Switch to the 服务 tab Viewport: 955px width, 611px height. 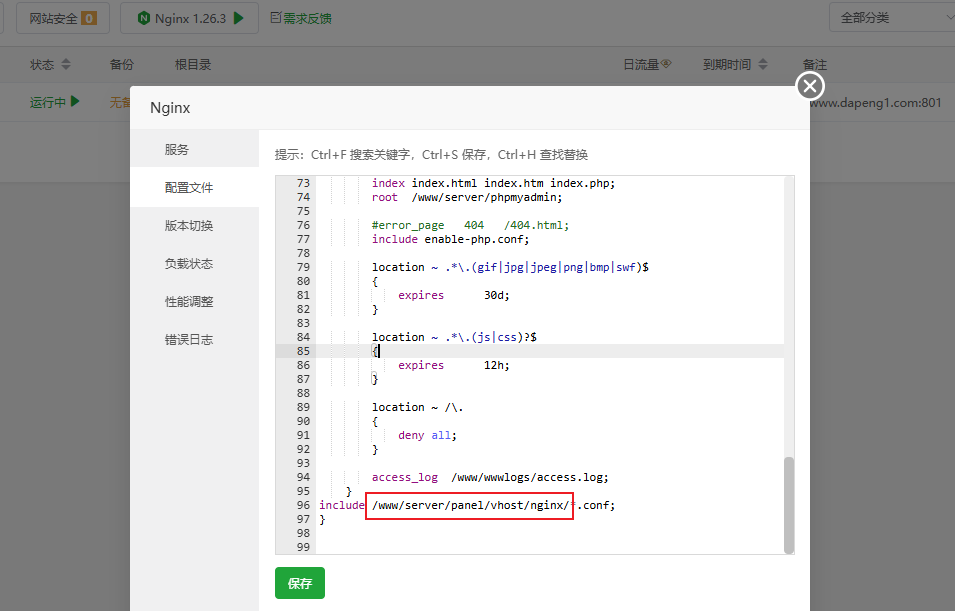pos(177,149)
